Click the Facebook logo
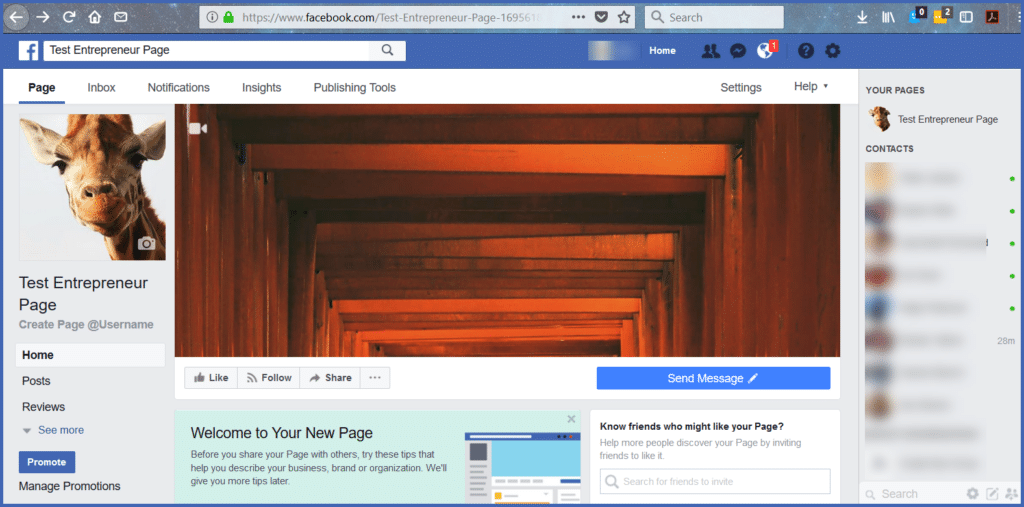1024x507 pixels. 28,50
